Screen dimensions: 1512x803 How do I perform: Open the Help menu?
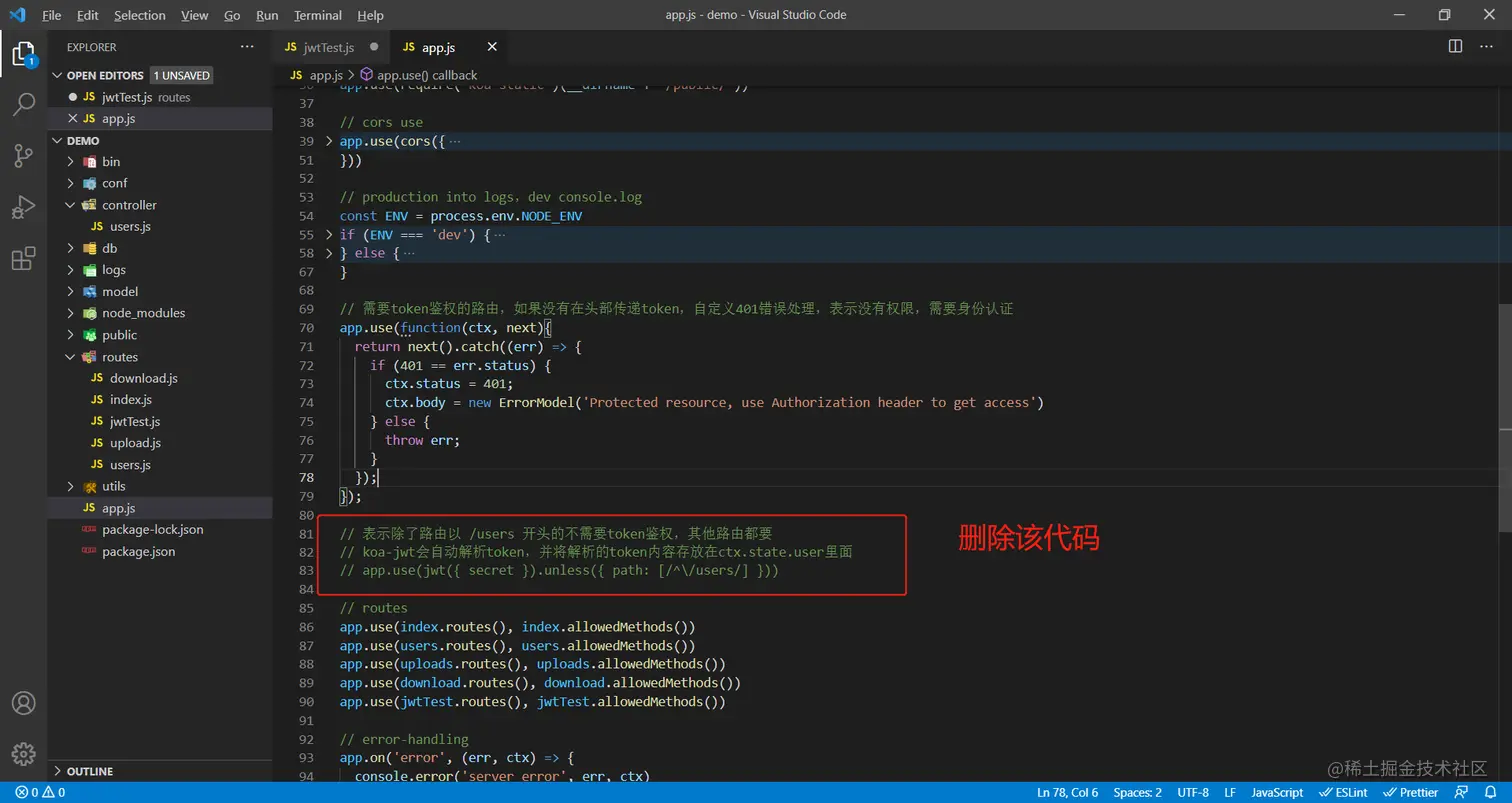point(370,15)
